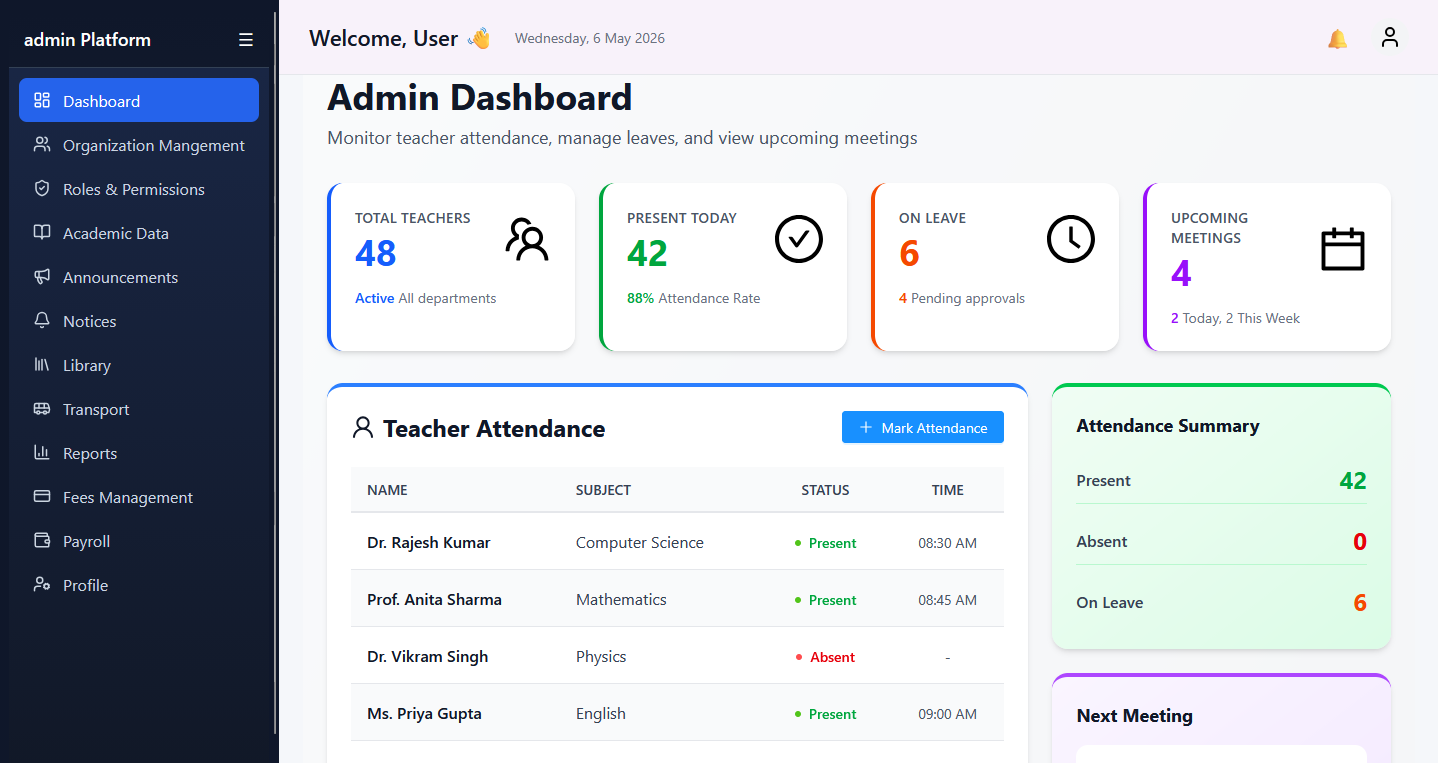Click the Dashboard grid icon in sidebar

click(x=42, y=100)
